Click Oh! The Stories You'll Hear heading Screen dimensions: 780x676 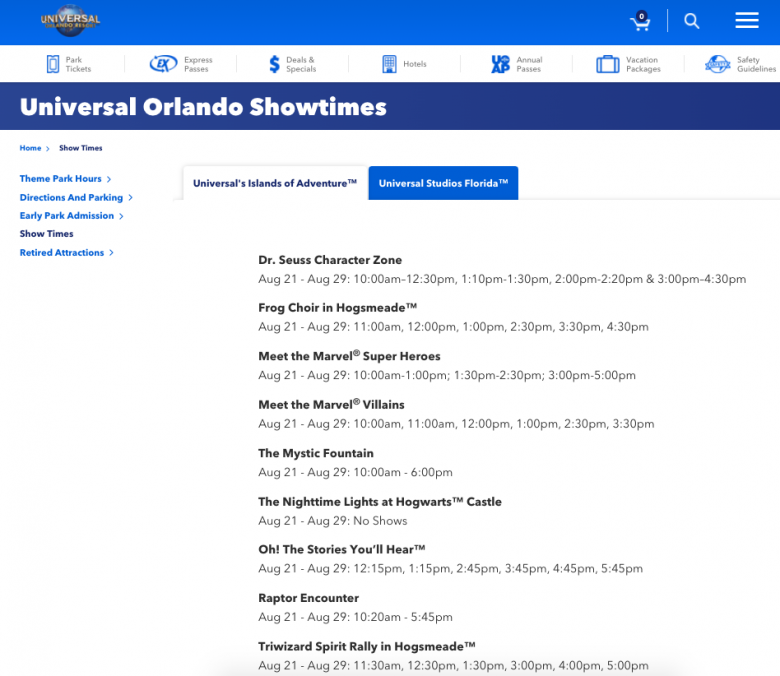click(342, 550)
